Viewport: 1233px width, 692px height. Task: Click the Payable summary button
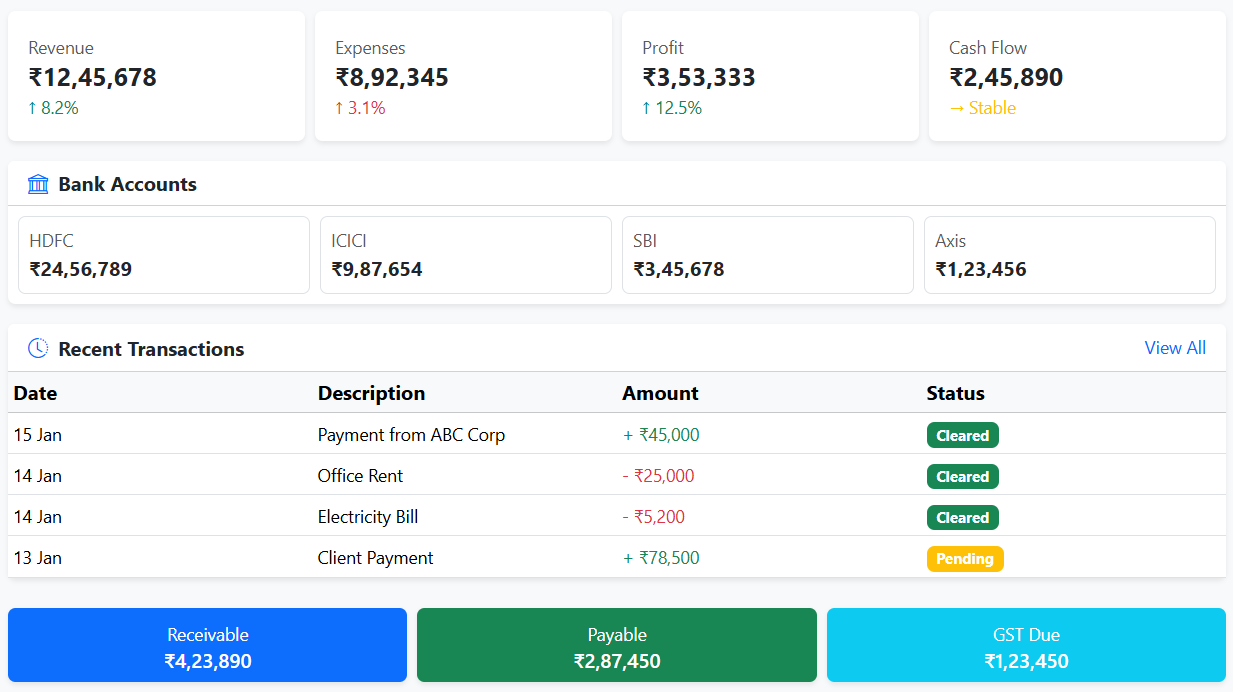(616, 645)
